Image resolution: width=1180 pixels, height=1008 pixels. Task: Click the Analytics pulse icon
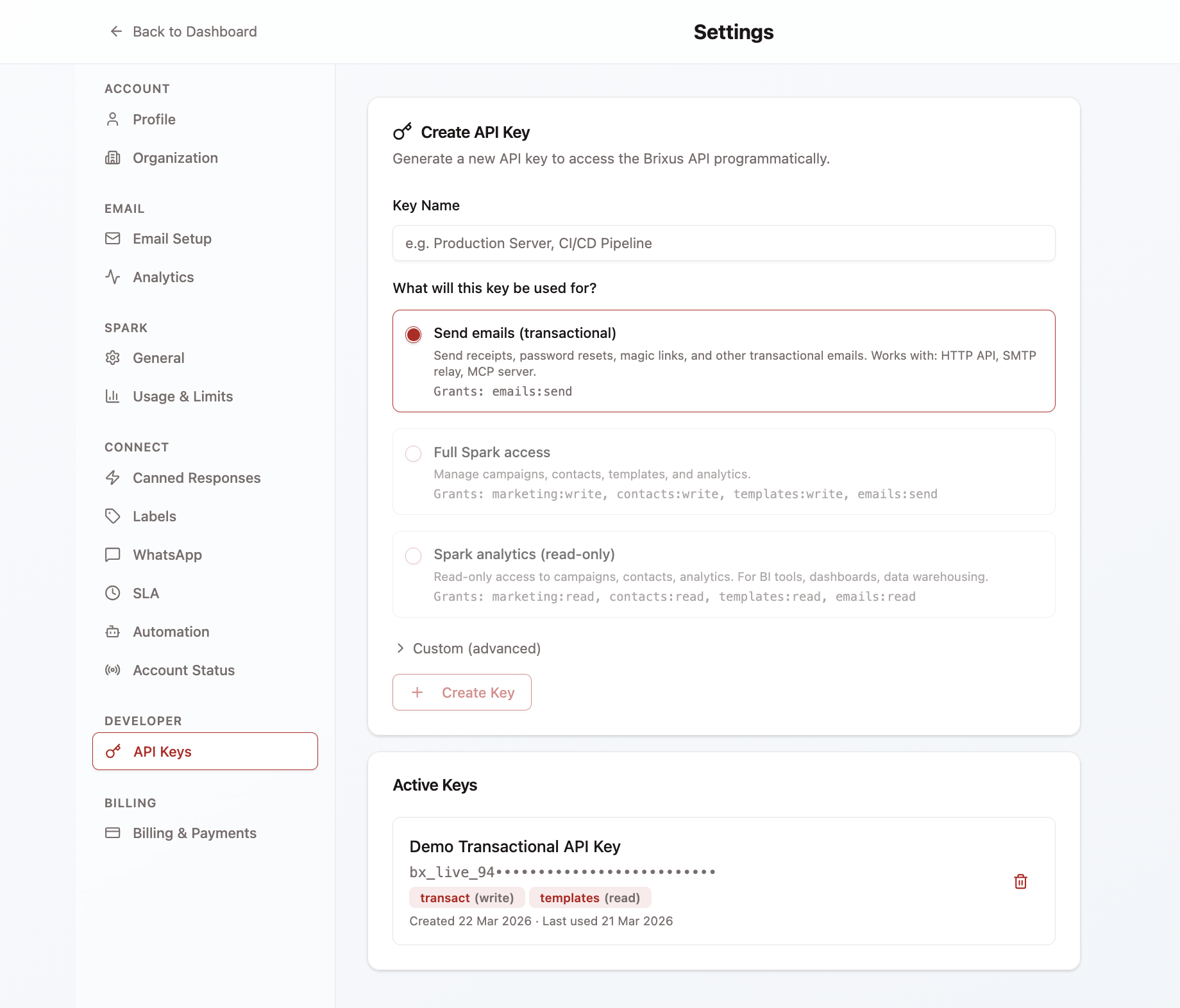[x=113, y=277]
